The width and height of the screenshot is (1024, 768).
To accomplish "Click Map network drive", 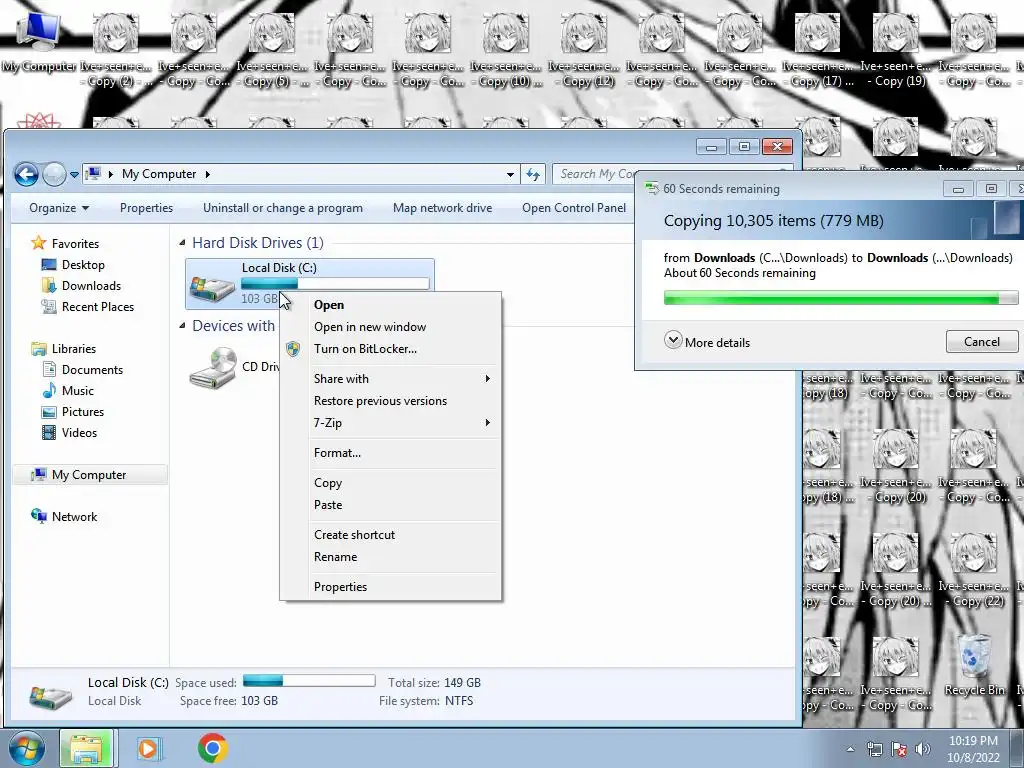I will [442, 208].
